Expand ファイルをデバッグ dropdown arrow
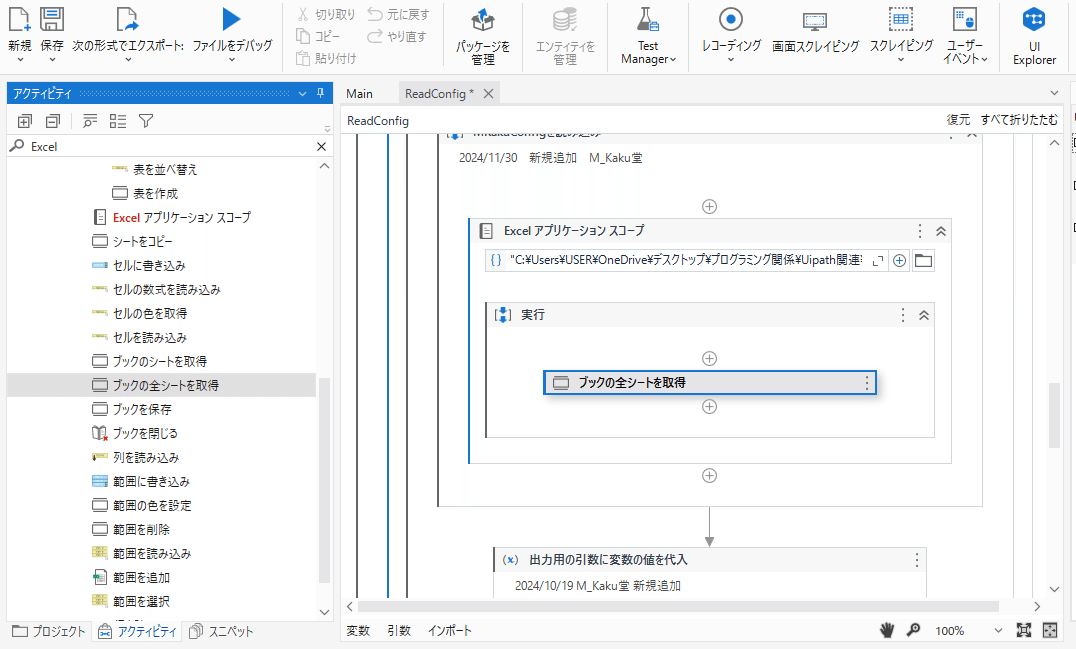1076x649 pixels. (x=232, y=60)
